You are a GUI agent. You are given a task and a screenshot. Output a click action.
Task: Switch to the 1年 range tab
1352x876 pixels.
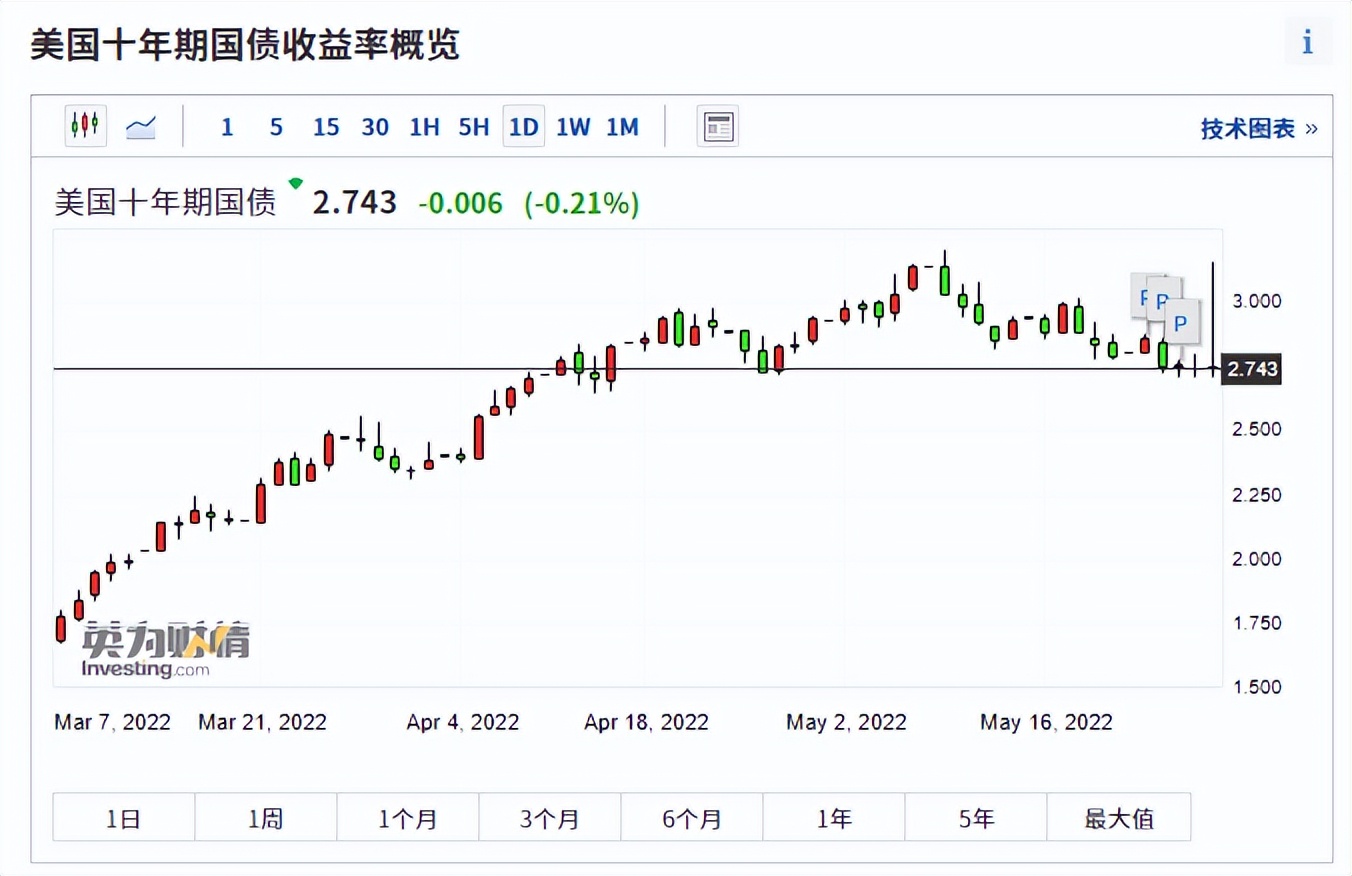point(834,817)
